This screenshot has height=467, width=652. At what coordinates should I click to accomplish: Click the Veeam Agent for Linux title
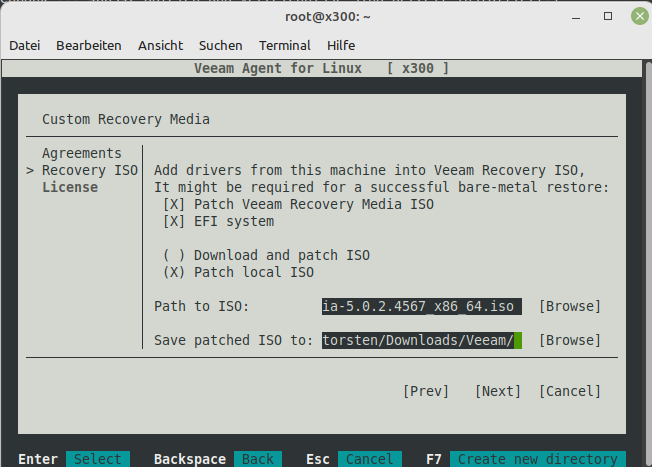click(x=278, y=68)
